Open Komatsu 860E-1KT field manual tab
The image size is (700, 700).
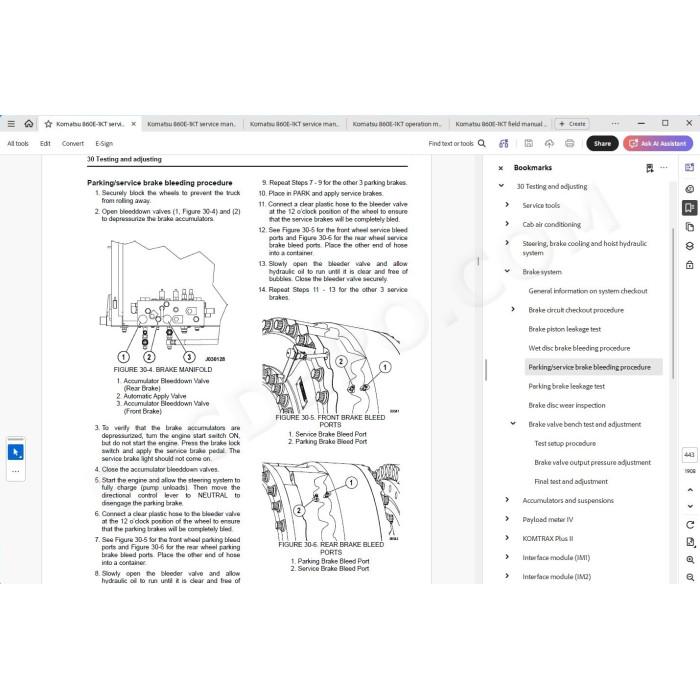(501, 124)
